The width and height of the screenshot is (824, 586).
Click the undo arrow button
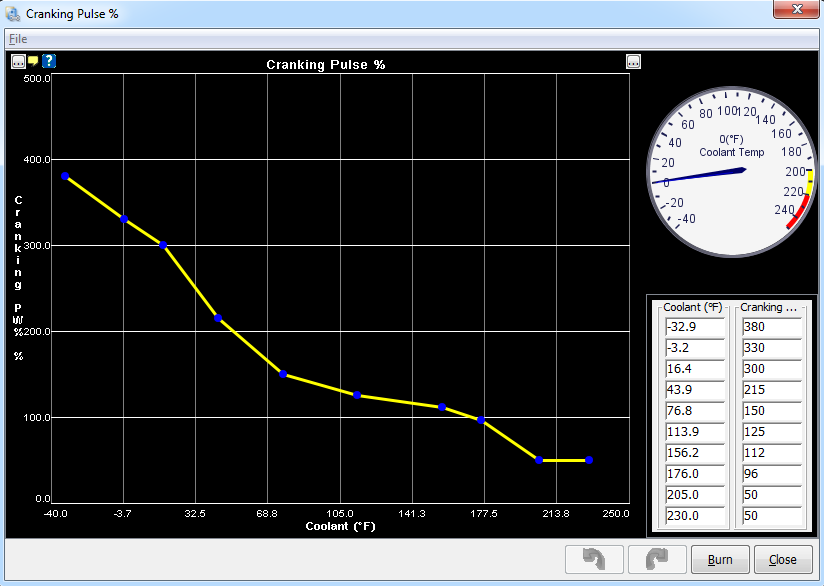594,560
